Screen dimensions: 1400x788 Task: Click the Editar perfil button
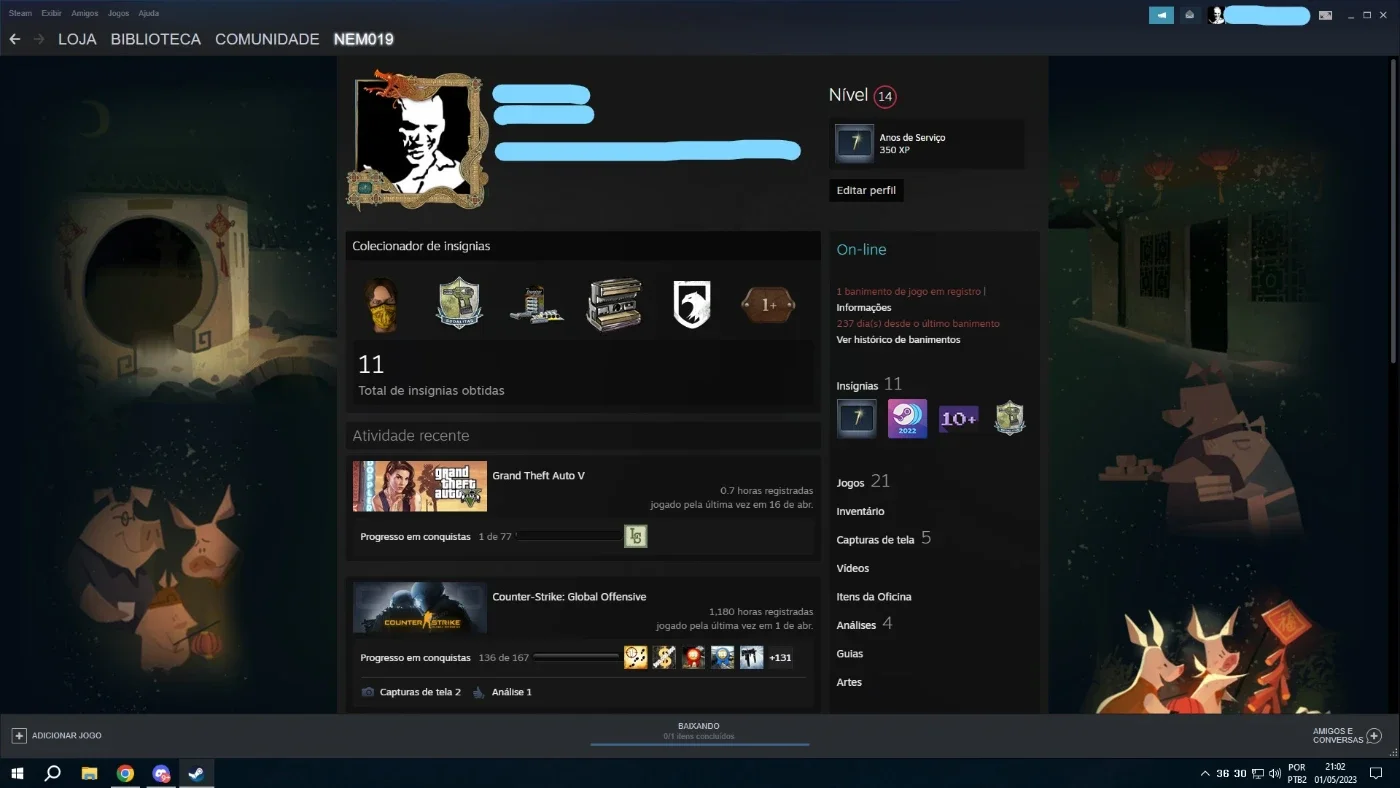[x=866, y=190]
